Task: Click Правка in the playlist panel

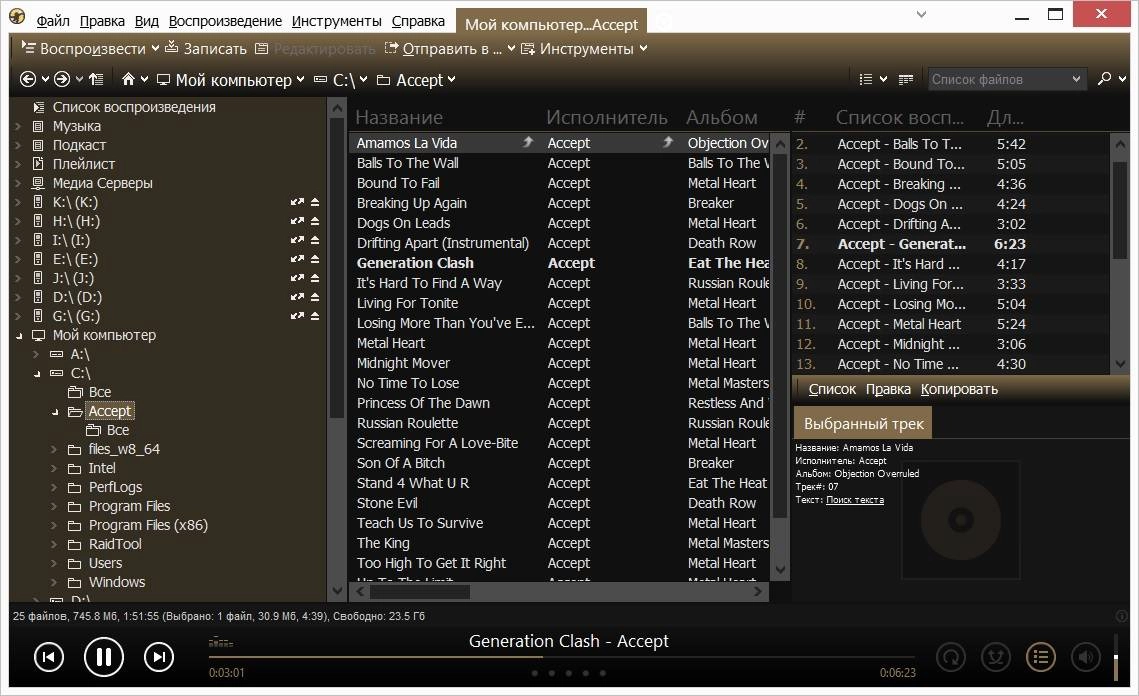Action: click(888, 389)
